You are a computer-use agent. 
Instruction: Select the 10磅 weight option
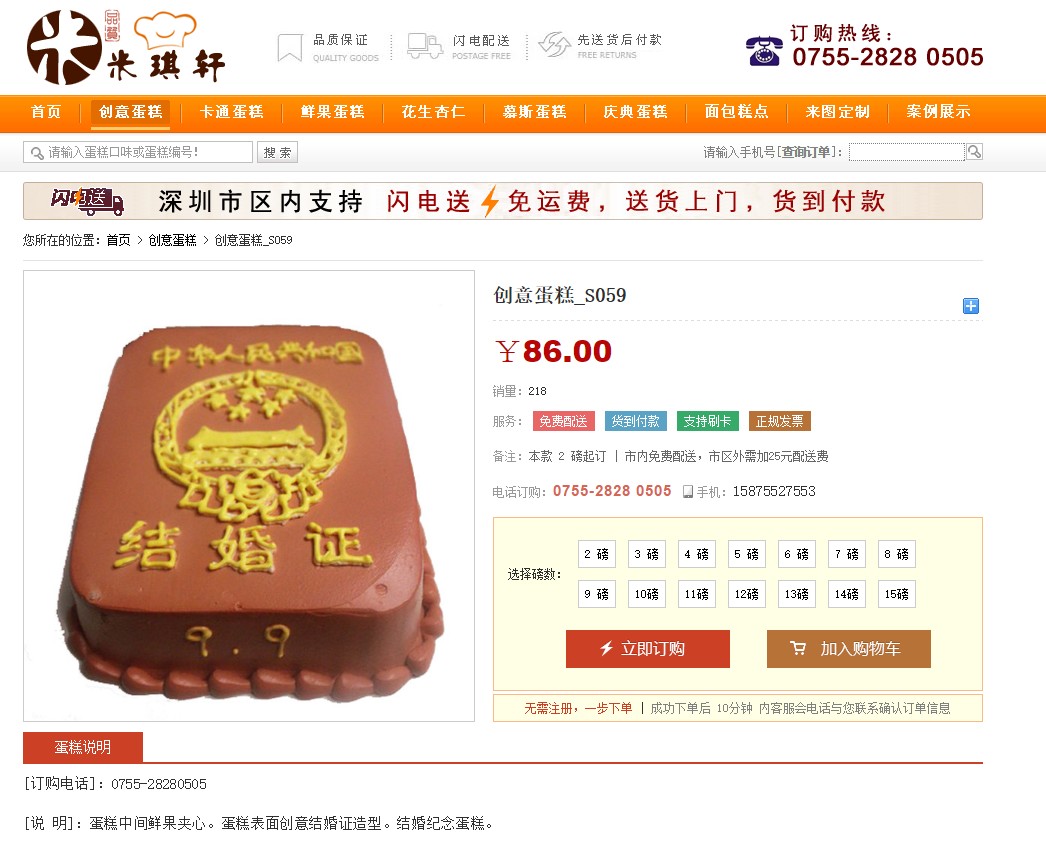pos(646,594)
